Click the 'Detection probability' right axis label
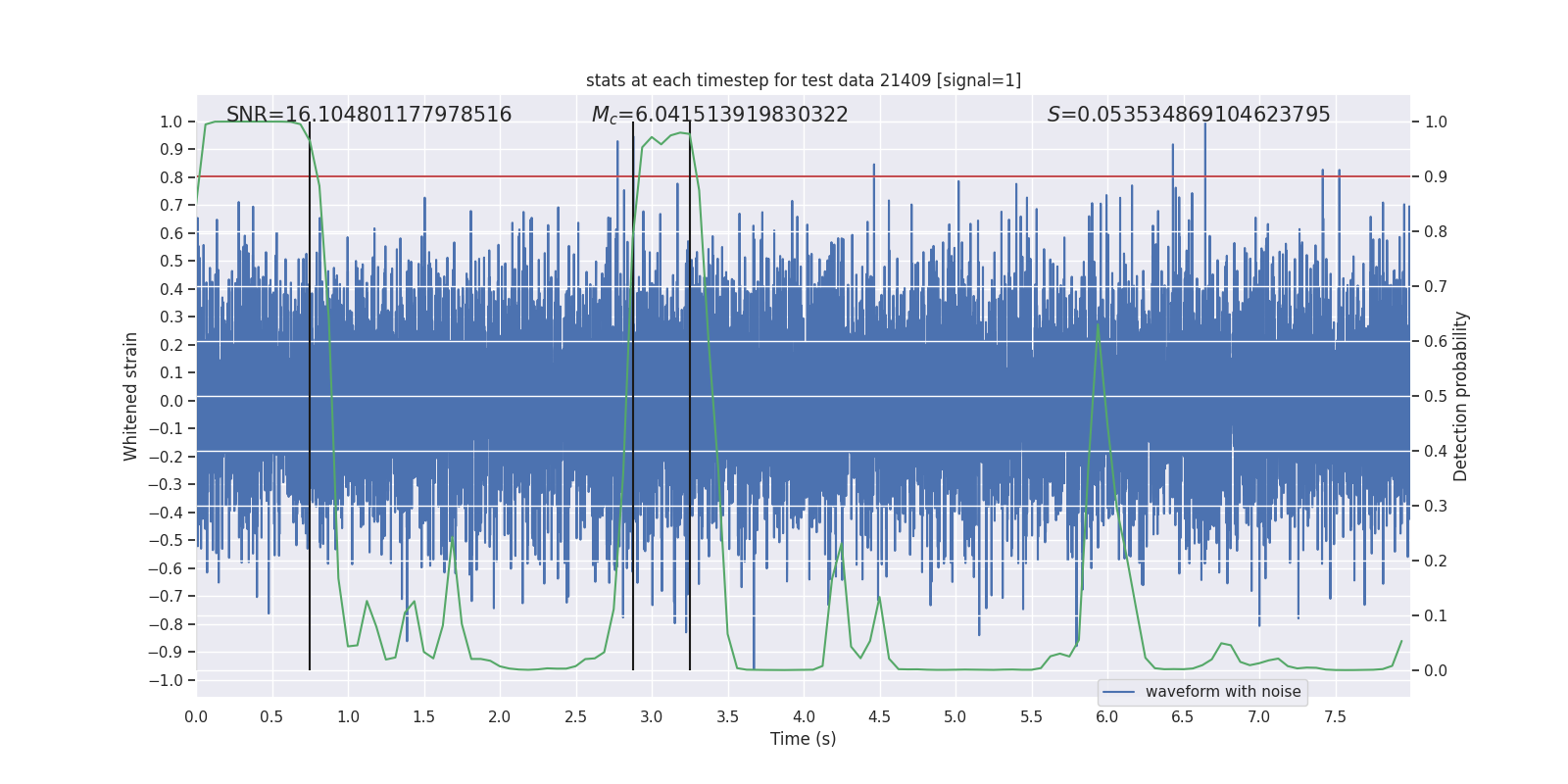 coord(1461,396)
